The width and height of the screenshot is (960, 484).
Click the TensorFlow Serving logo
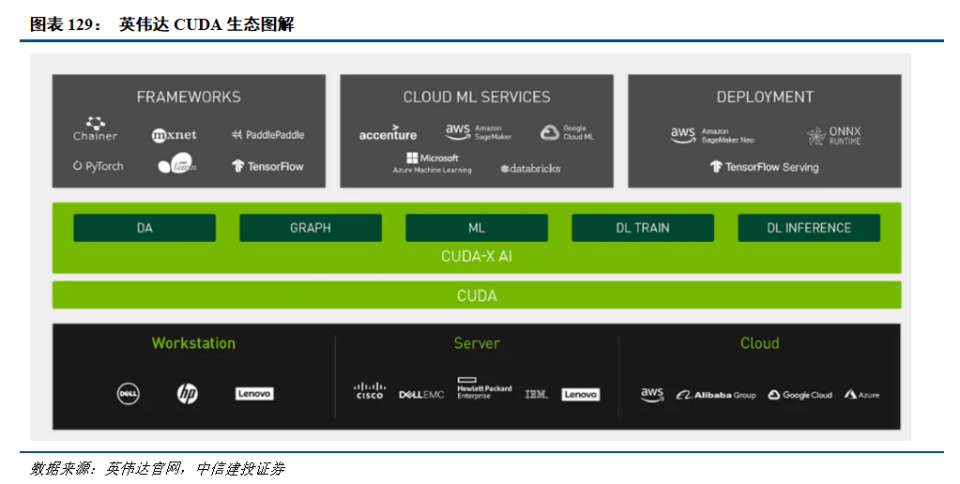[764, 166]
